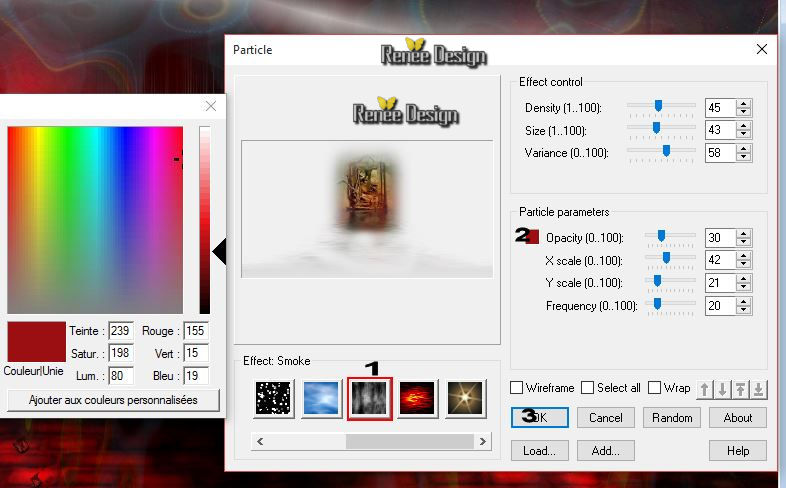Screen dimensions: 786x488
Task: Click the Random button
Action: 672,417
